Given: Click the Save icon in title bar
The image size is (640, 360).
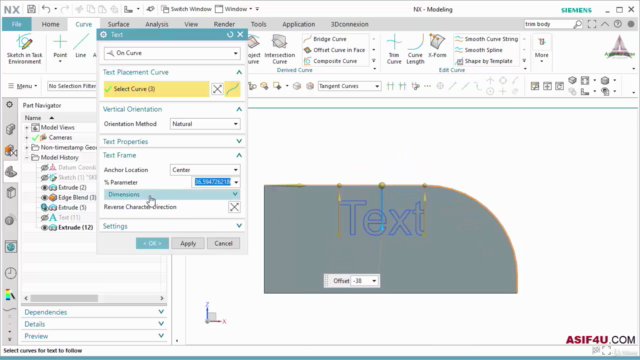Looking at the screenshot, I should point(31,9).
